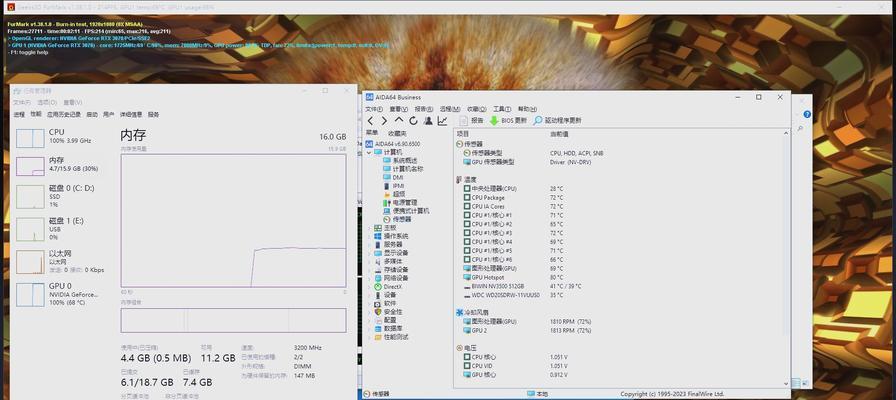Expand the 显示设备 tree node

click(369, 253)
